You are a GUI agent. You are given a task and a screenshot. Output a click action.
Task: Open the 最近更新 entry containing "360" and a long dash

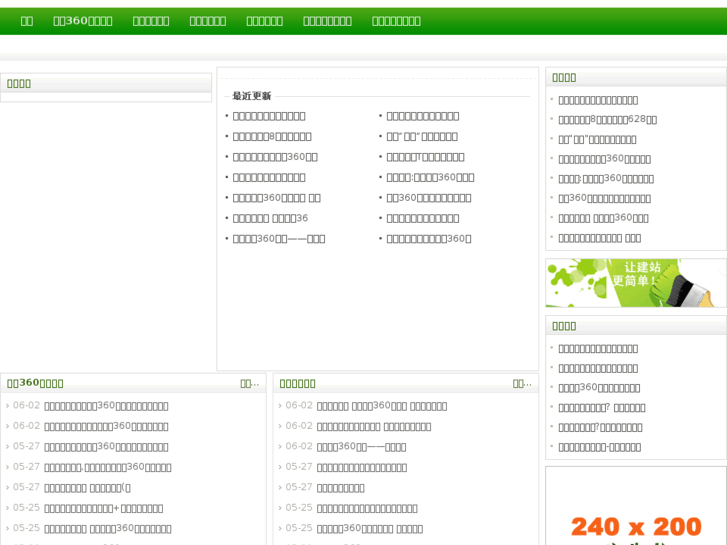click(x=279, y=238)
